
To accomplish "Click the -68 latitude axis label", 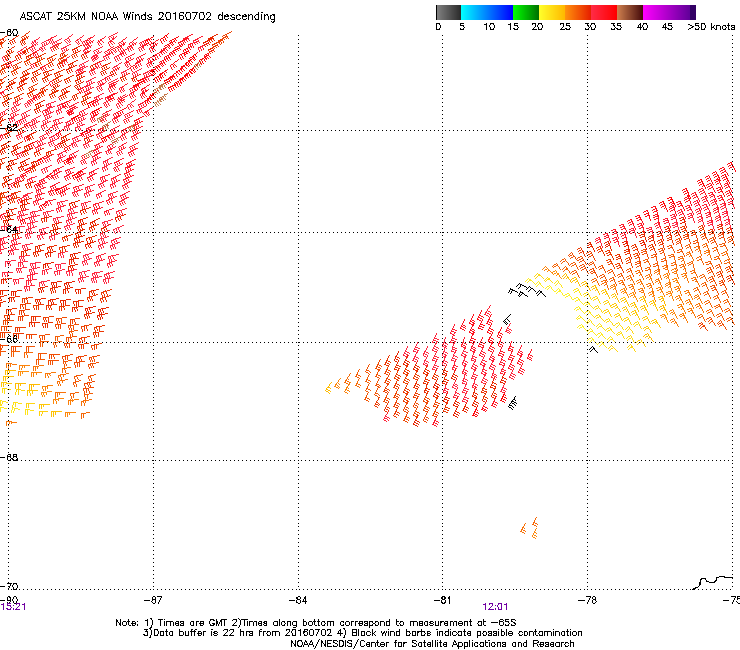I will (9, 458).
